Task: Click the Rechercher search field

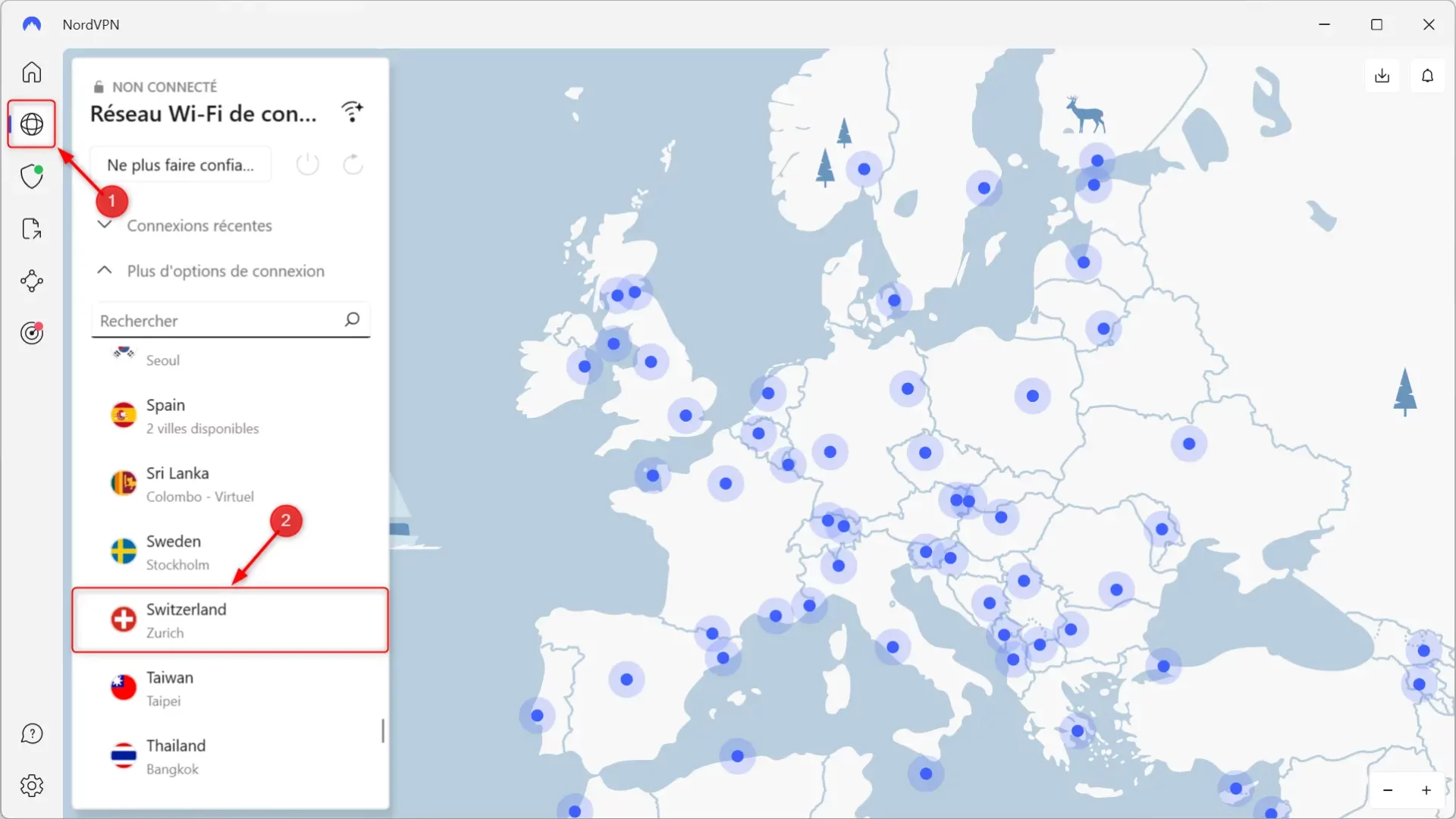Action: (231, 320)
